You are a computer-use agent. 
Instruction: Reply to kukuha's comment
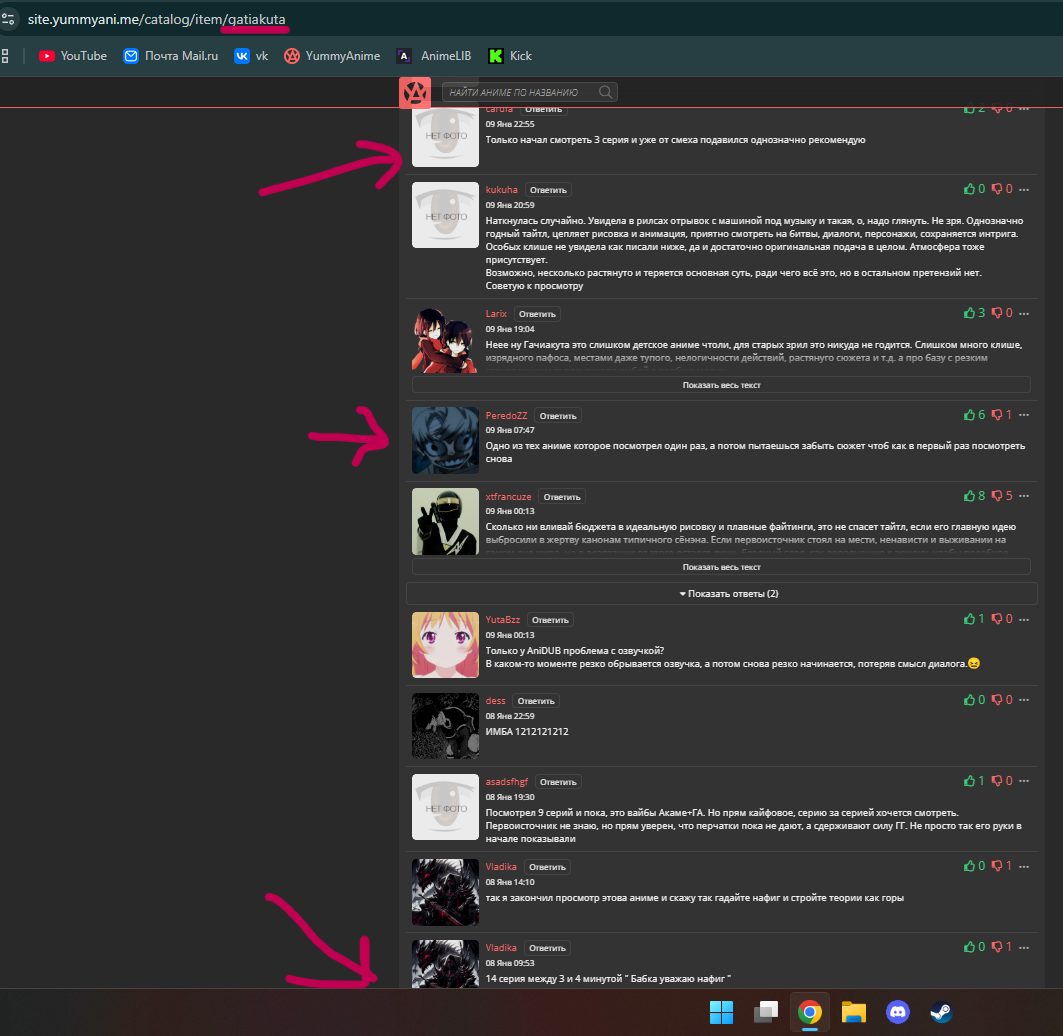click(548, 190)
